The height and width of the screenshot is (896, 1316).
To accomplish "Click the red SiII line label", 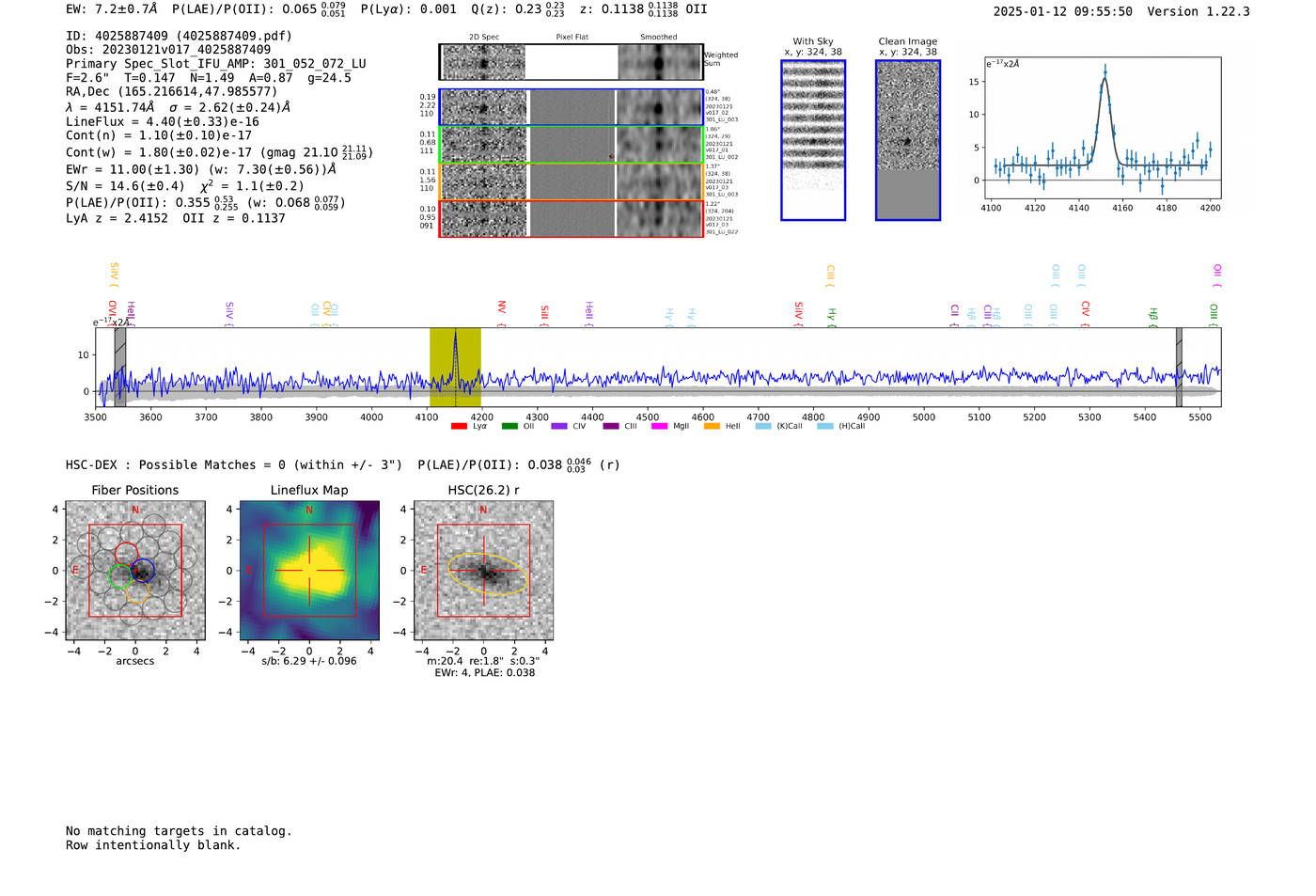I will pyautogui.click(x=544, y=313).
